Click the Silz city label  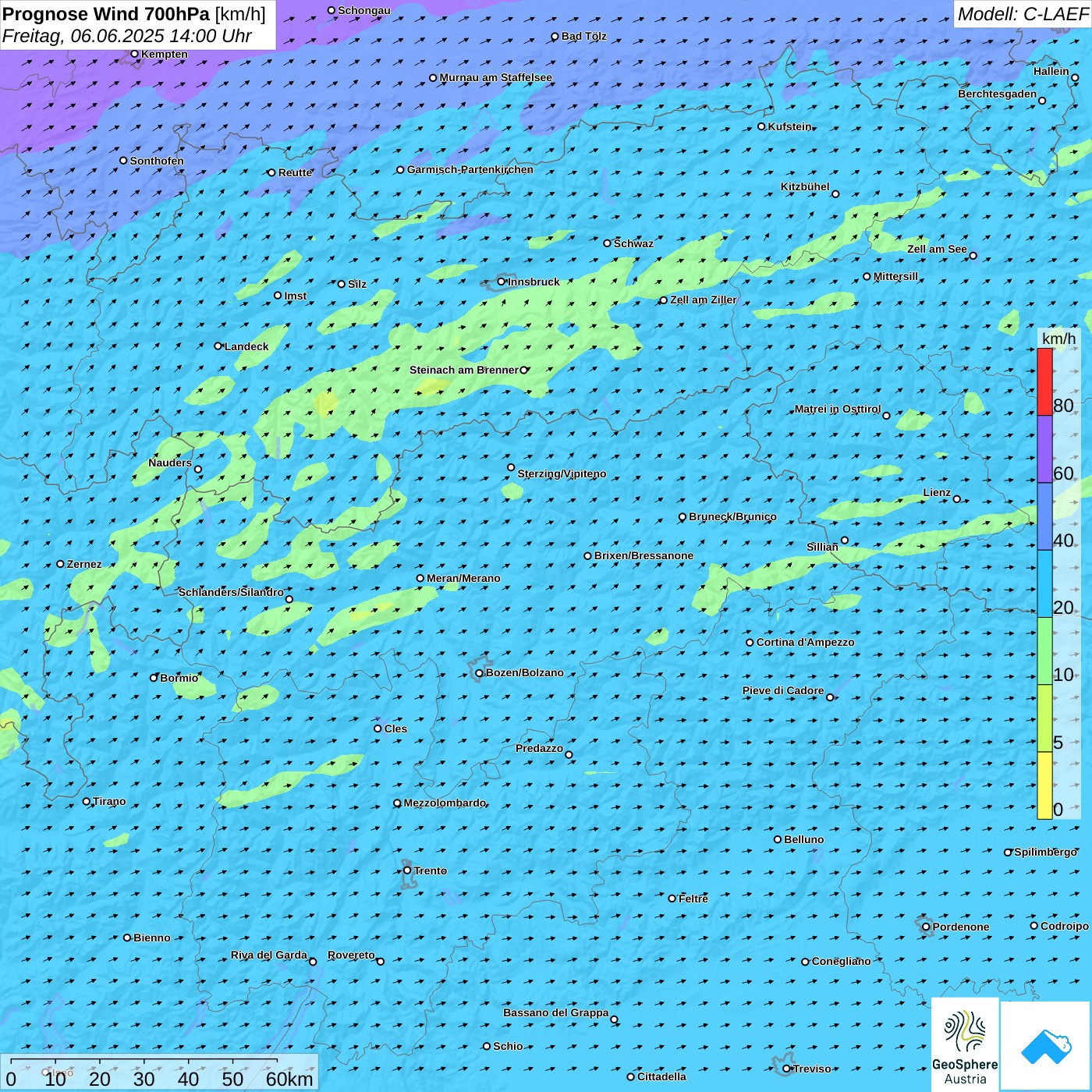pos(357,284)
